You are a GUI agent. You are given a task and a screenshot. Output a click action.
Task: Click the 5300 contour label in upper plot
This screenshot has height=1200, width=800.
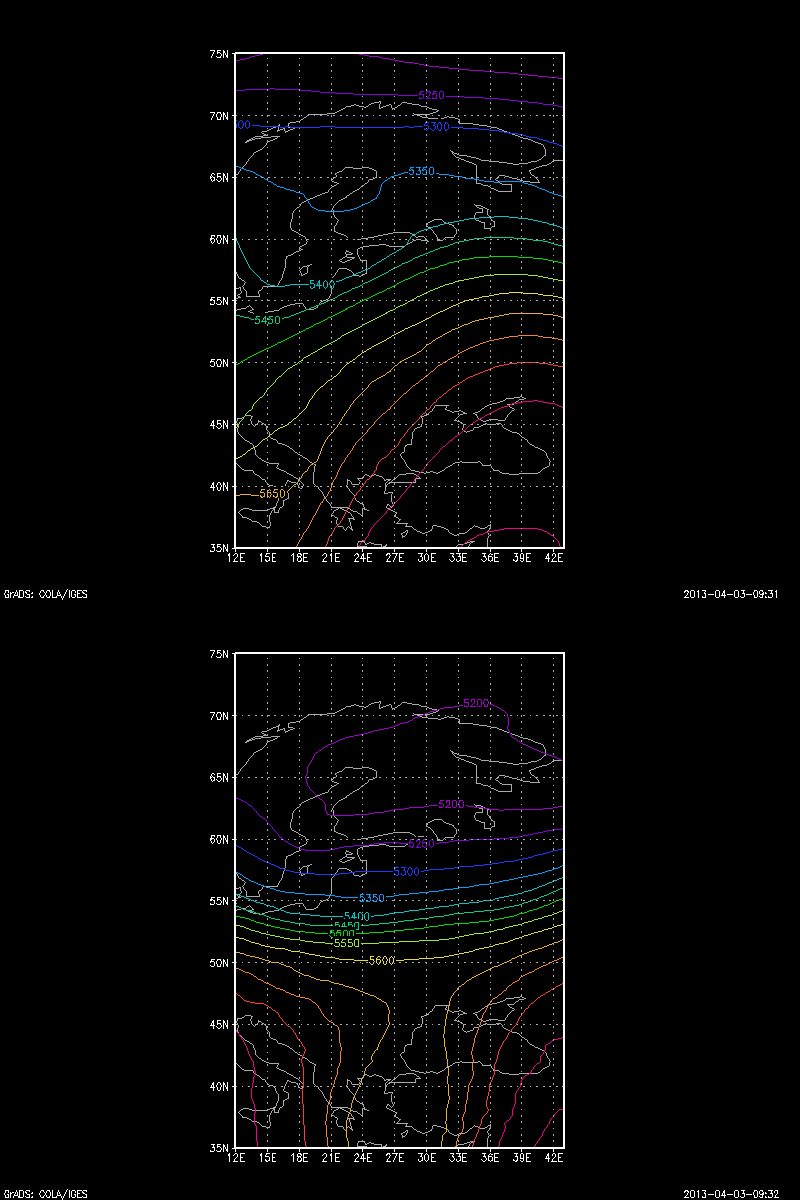tap(437, 127)
